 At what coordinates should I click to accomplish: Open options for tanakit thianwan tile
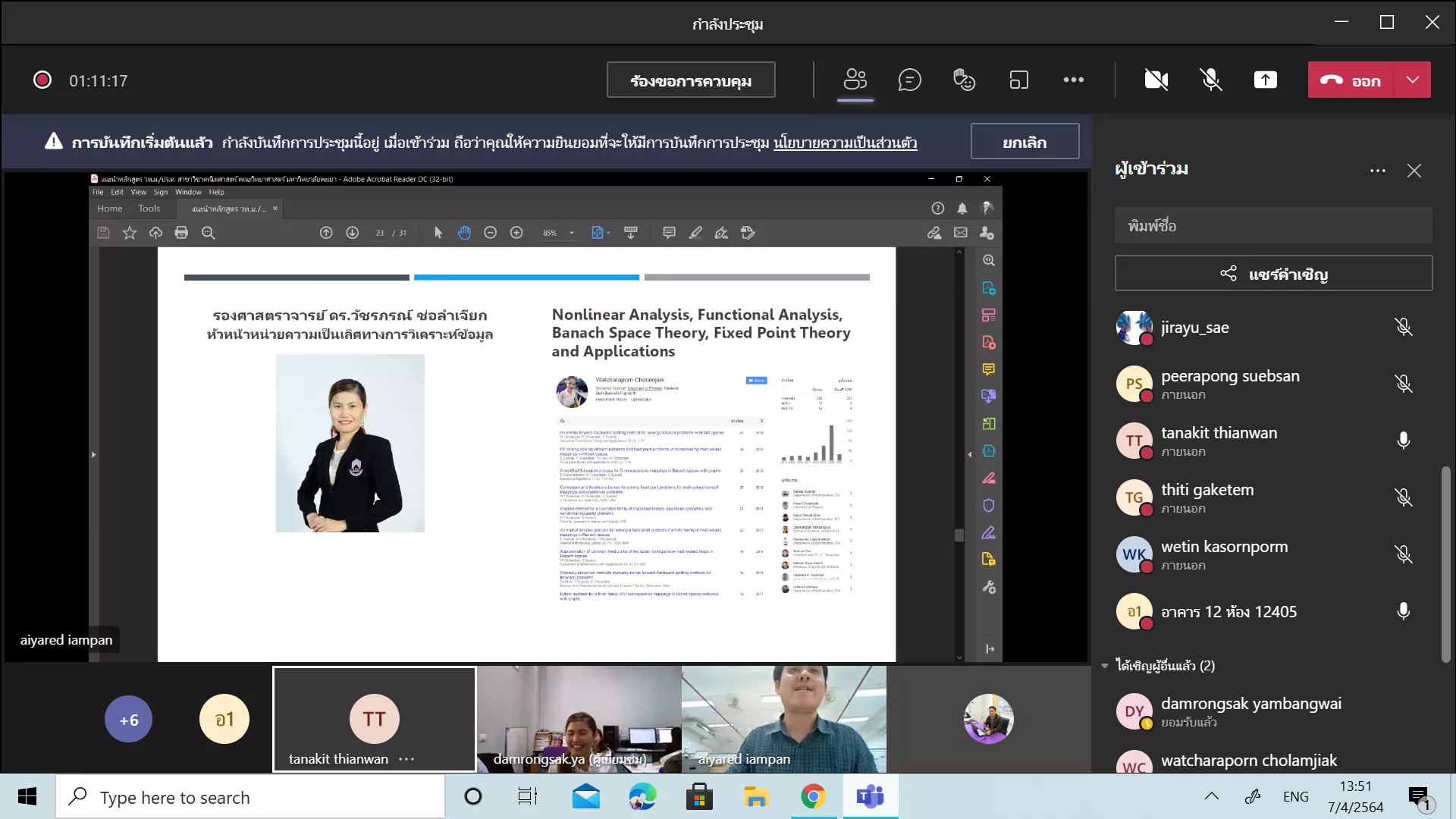coord(406,759)
